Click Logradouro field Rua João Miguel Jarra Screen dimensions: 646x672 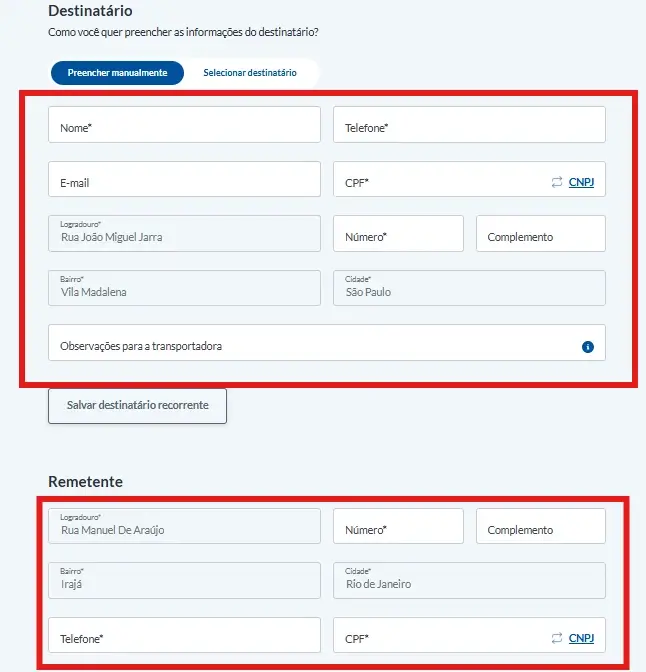pos(184,234)
